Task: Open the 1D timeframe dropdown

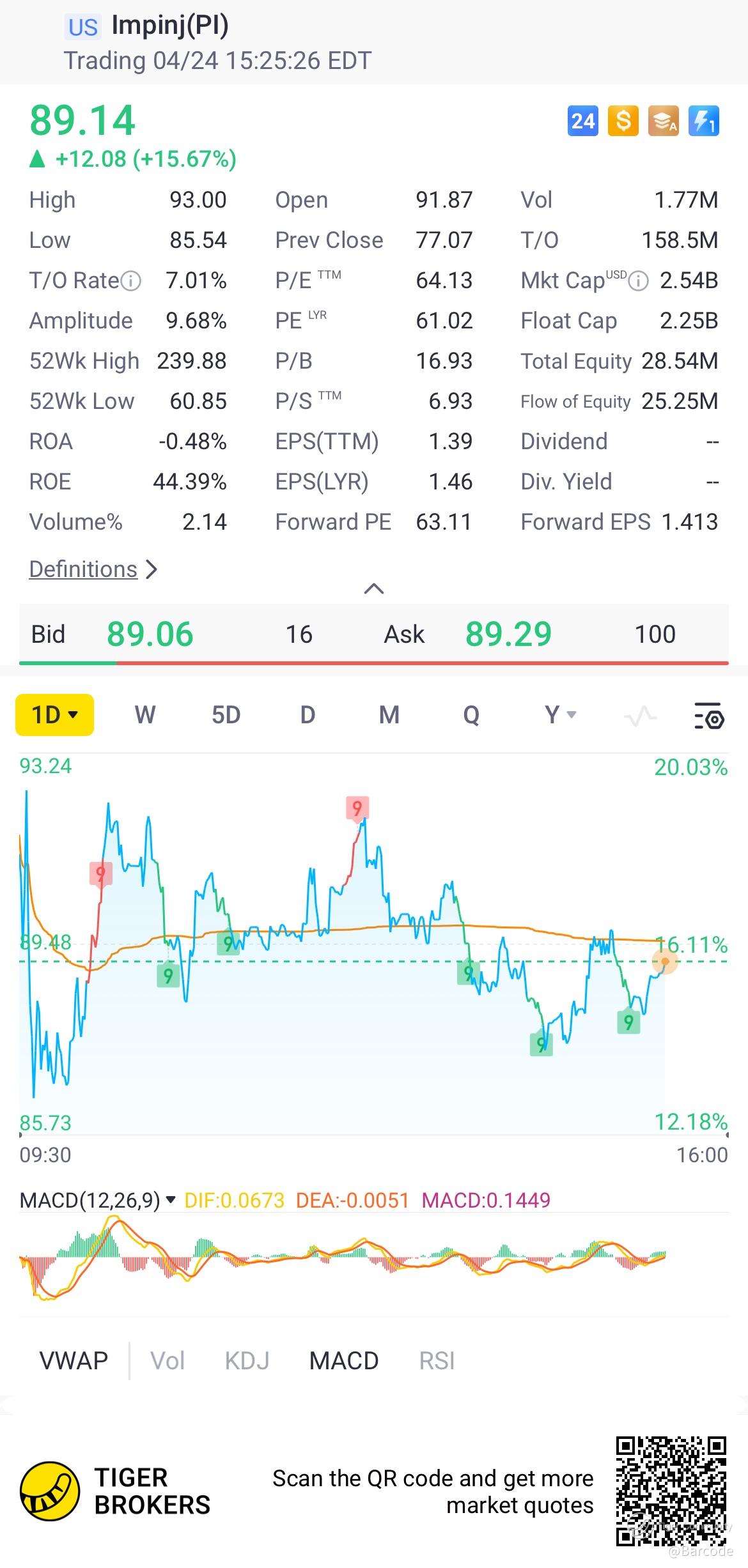Action: pyautogui.click(x=55, y=715)
